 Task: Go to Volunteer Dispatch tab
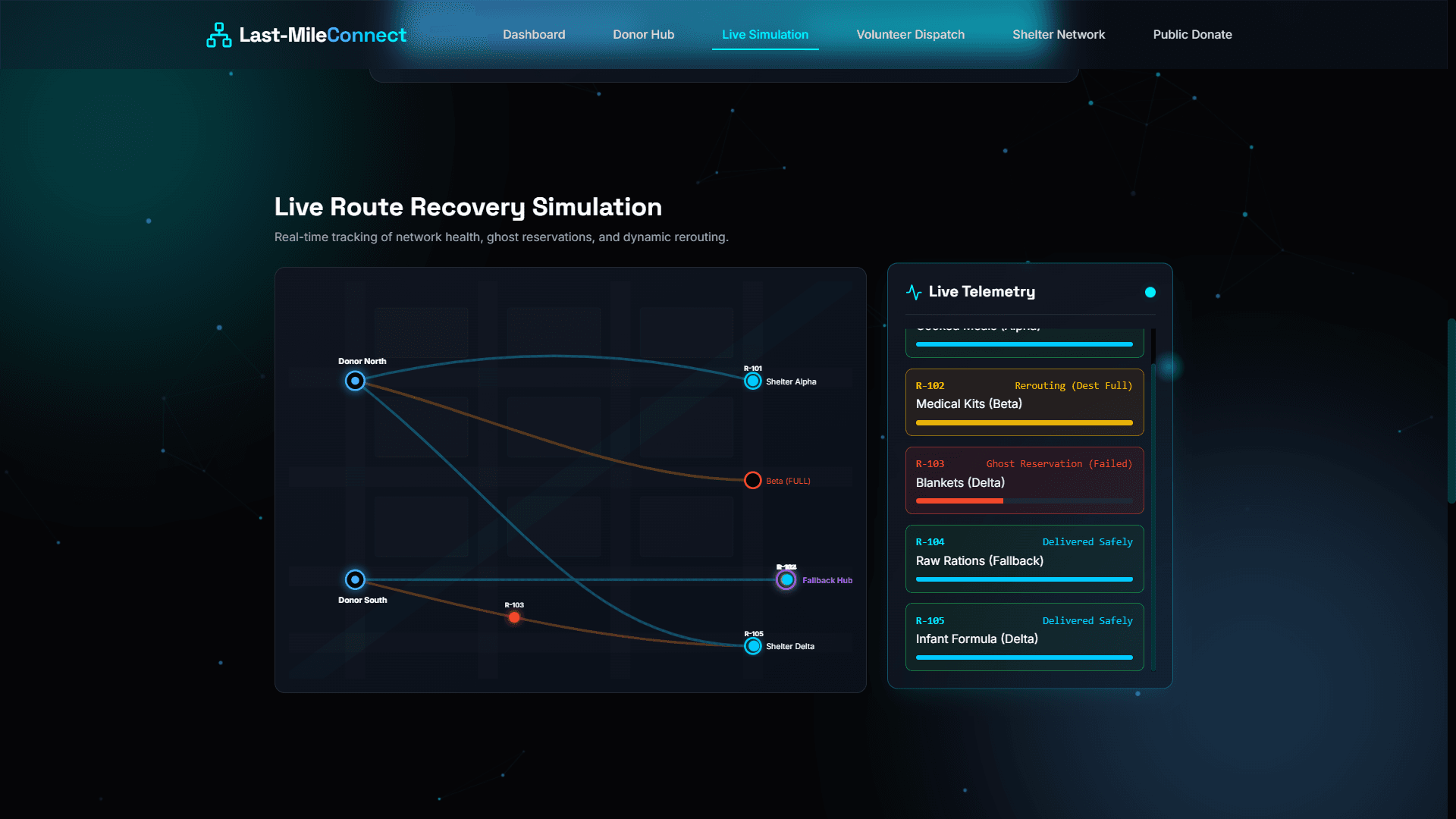910,35
